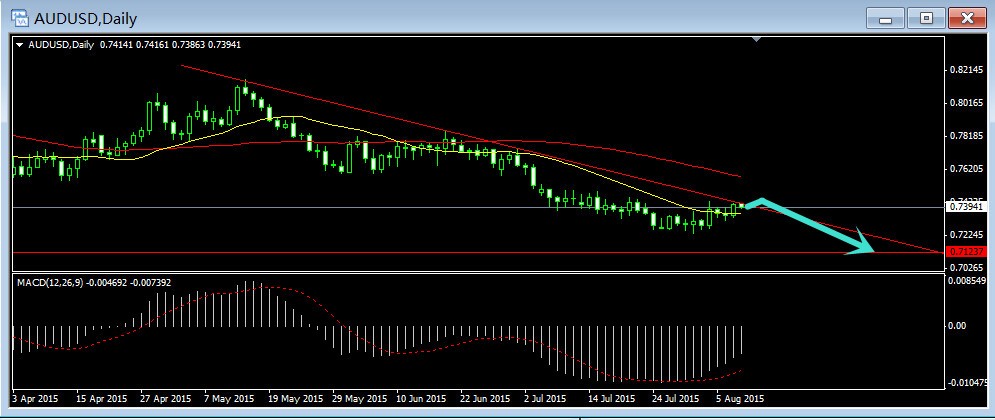Close the AUDUSD,Daily chart window

pyautogui.click(x=966, y=18)
